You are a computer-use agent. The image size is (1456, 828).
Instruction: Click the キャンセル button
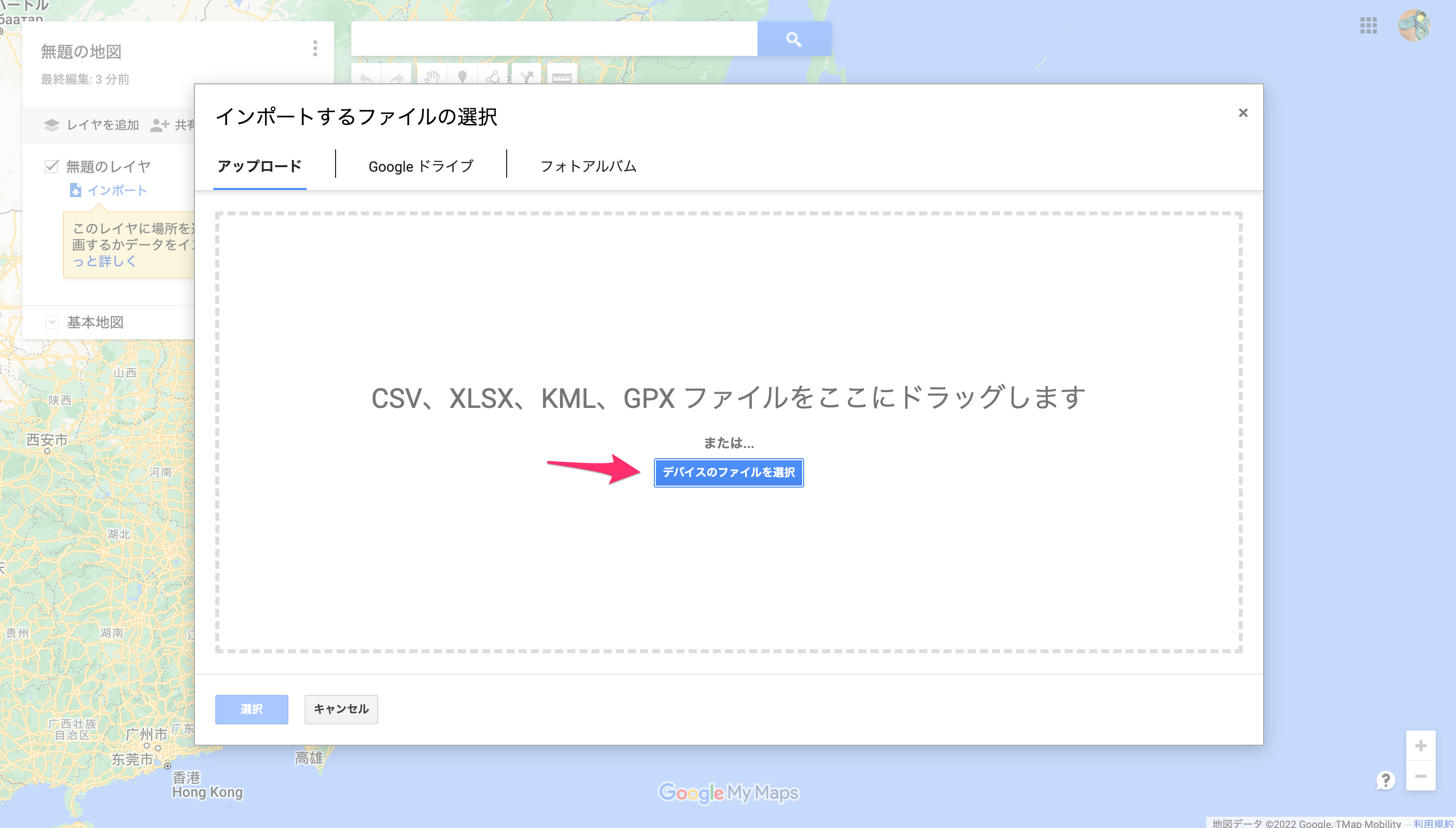click(x=341, y=709)
